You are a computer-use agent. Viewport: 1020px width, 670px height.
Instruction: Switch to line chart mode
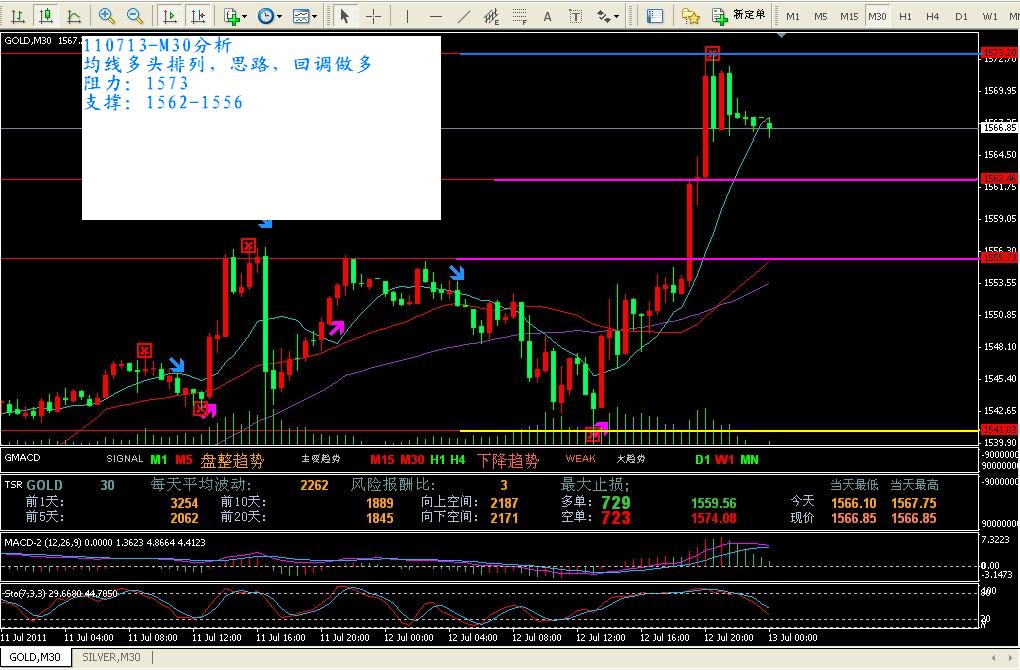74,16
